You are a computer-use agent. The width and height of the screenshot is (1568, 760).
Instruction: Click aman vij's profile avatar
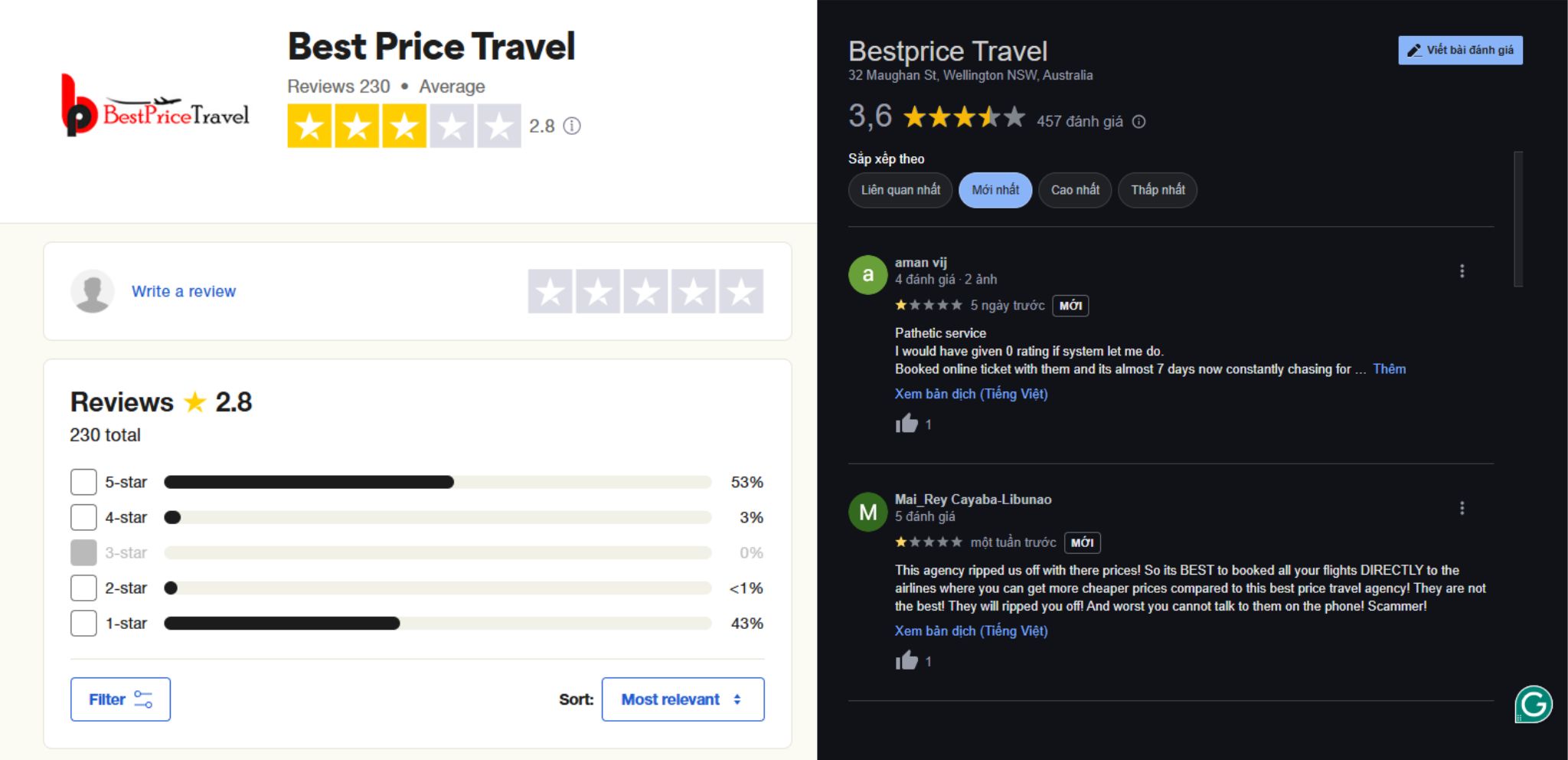(867, 274)
